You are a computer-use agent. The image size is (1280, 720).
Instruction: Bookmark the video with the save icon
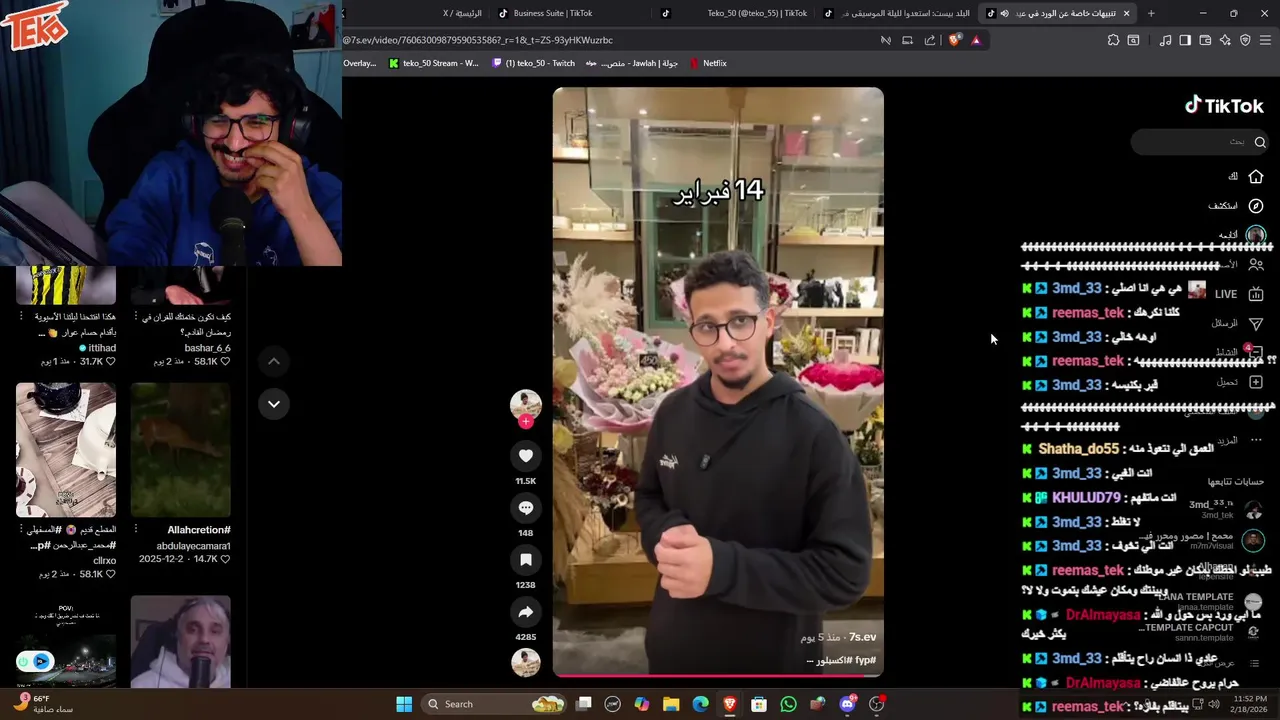point(526,560)
